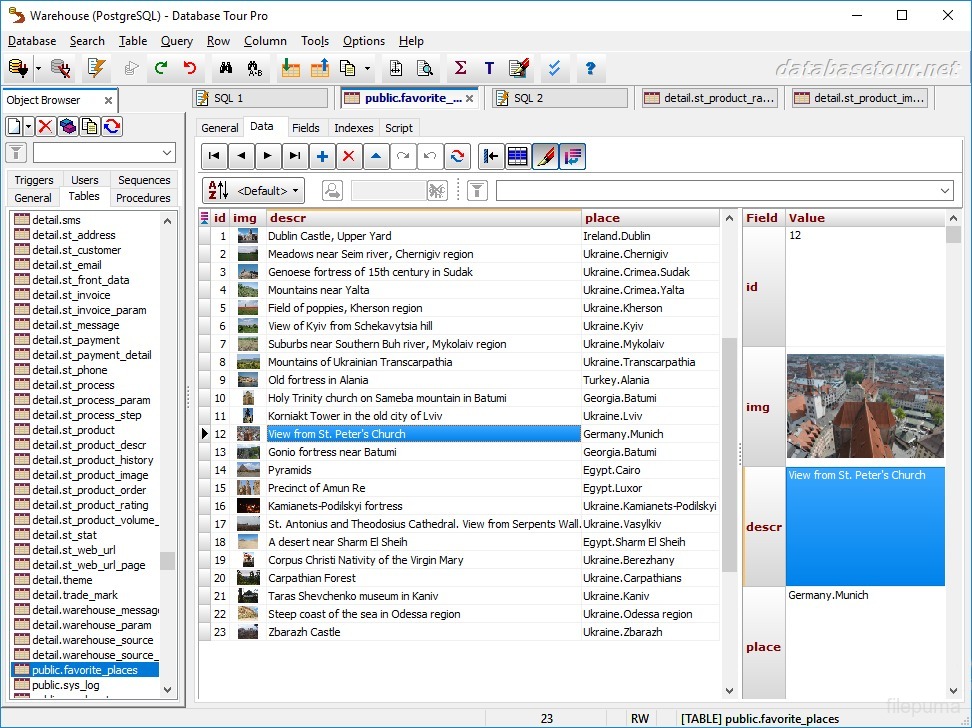The height and width of the screenshot is (728, 972).
Task: Jump to the last record button
Action: pos(294,156)
